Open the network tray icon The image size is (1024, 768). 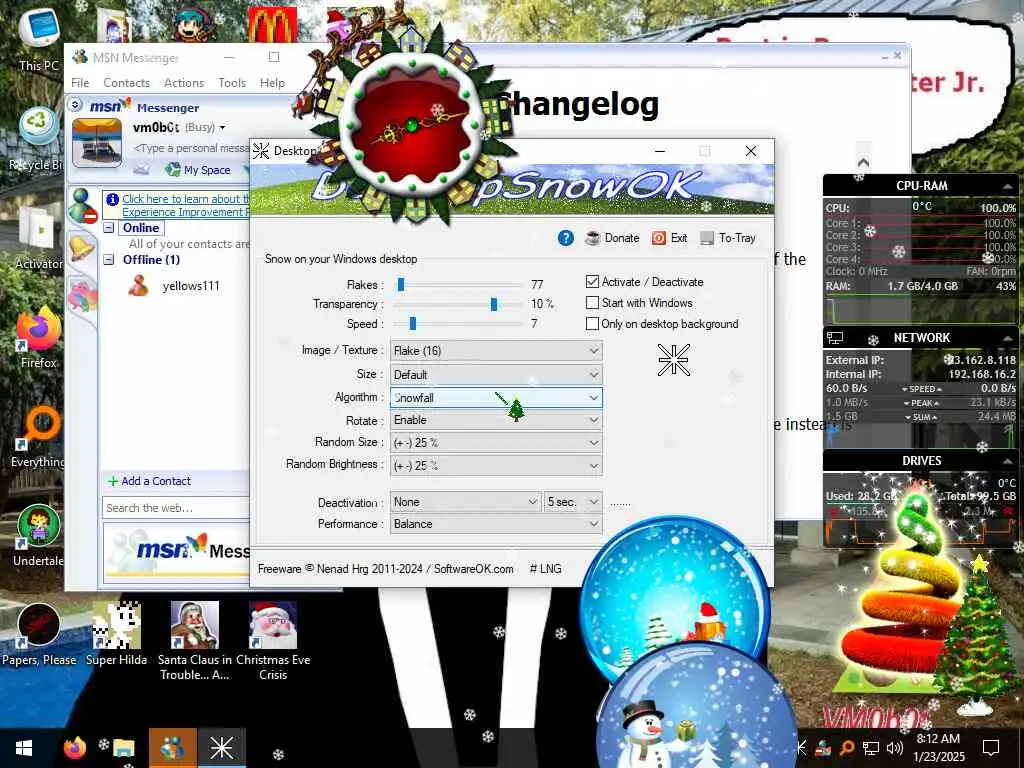pos(870,748)
